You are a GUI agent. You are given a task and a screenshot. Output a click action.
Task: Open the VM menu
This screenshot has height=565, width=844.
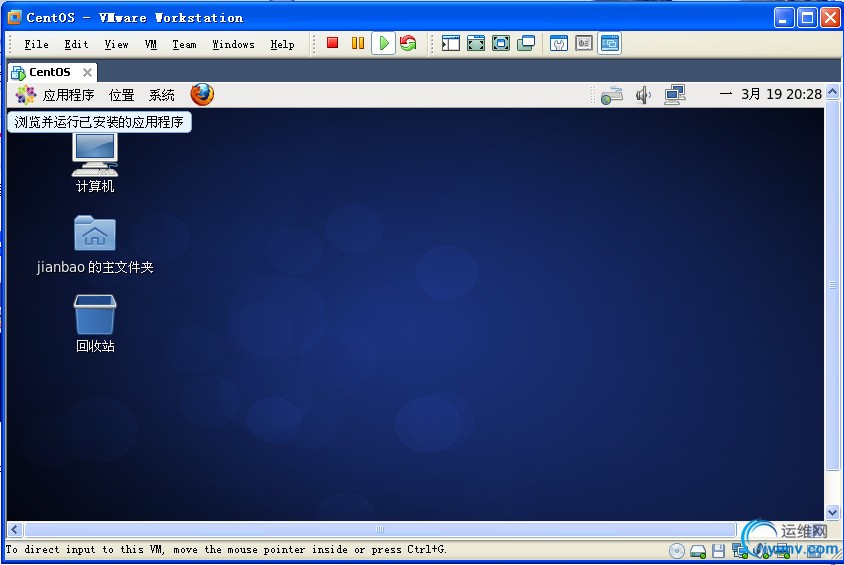coord(151,45)
